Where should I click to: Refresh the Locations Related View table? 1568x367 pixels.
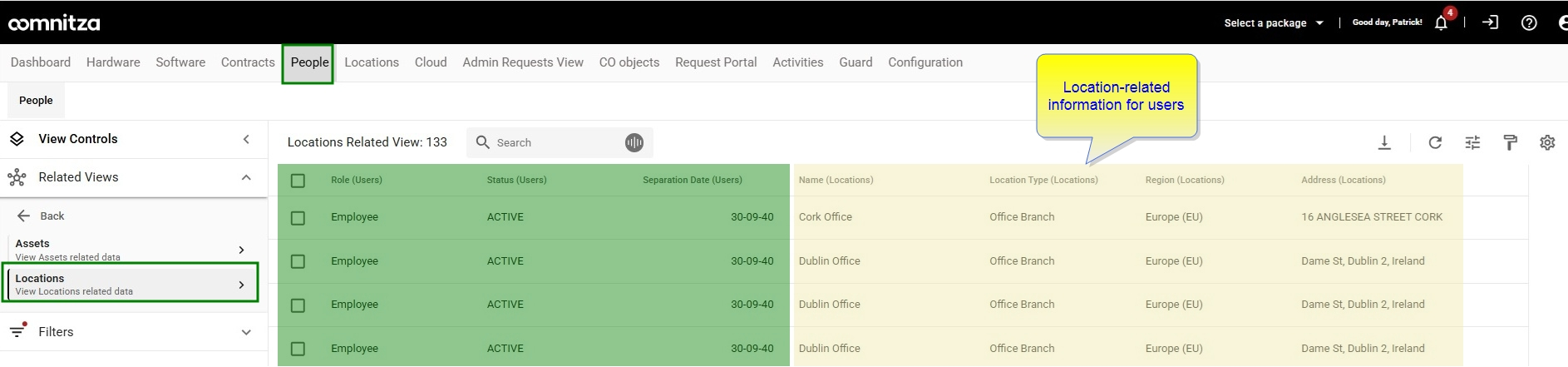click(1435, 143)
